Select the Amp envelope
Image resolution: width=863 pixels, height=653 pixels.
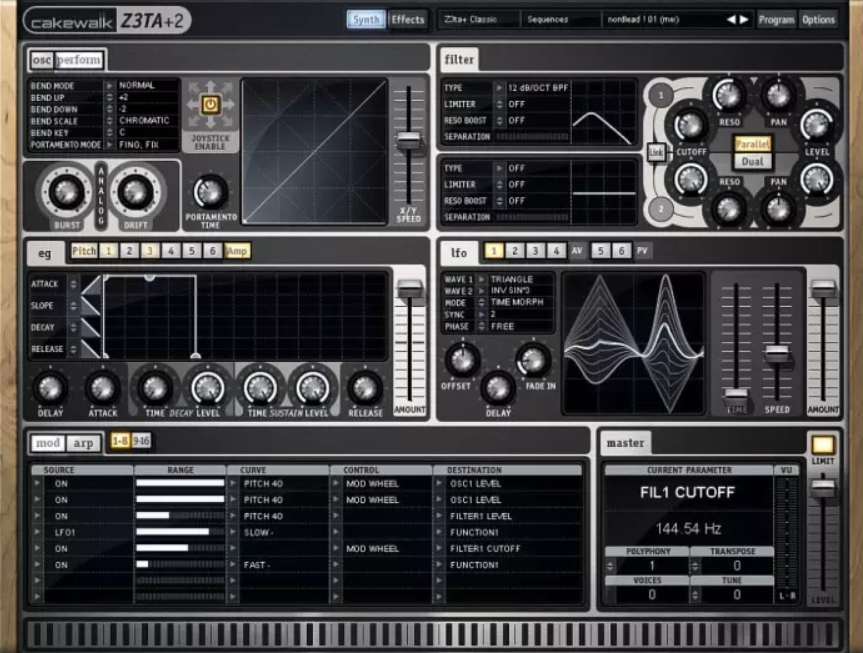237,251
